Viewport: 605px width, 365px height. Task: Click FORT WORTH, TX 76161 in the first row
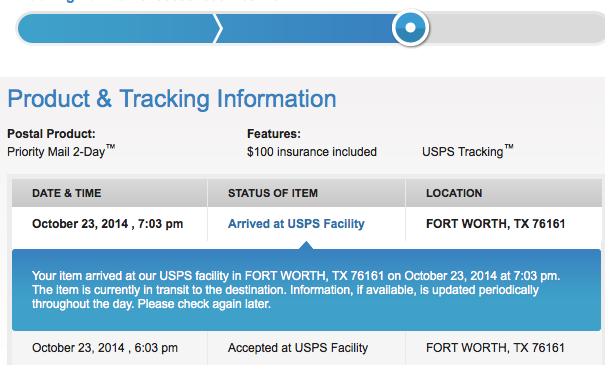[495, 224]
